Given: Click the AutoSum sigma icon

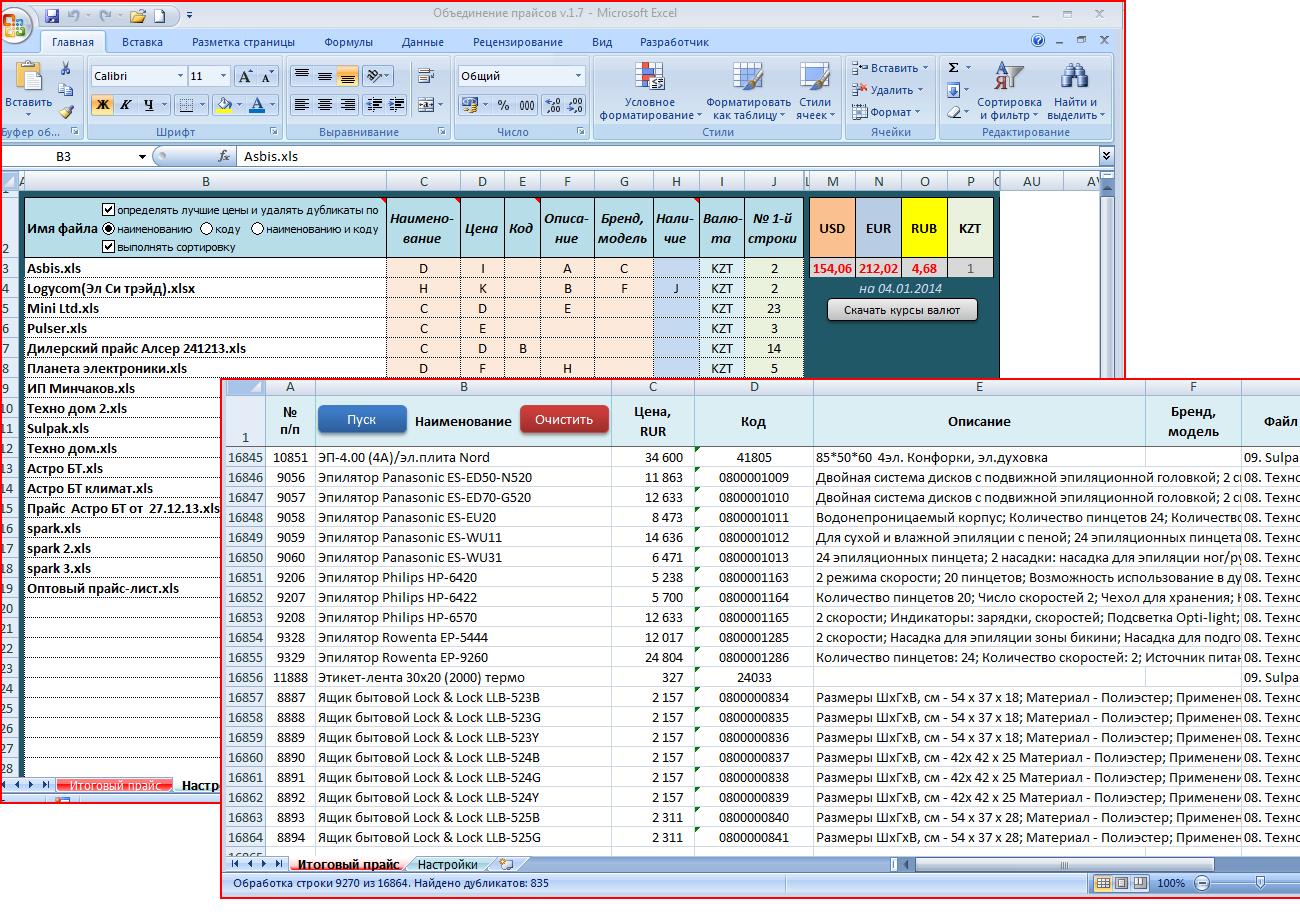Looking at the screenshot, I should (953, 67).
